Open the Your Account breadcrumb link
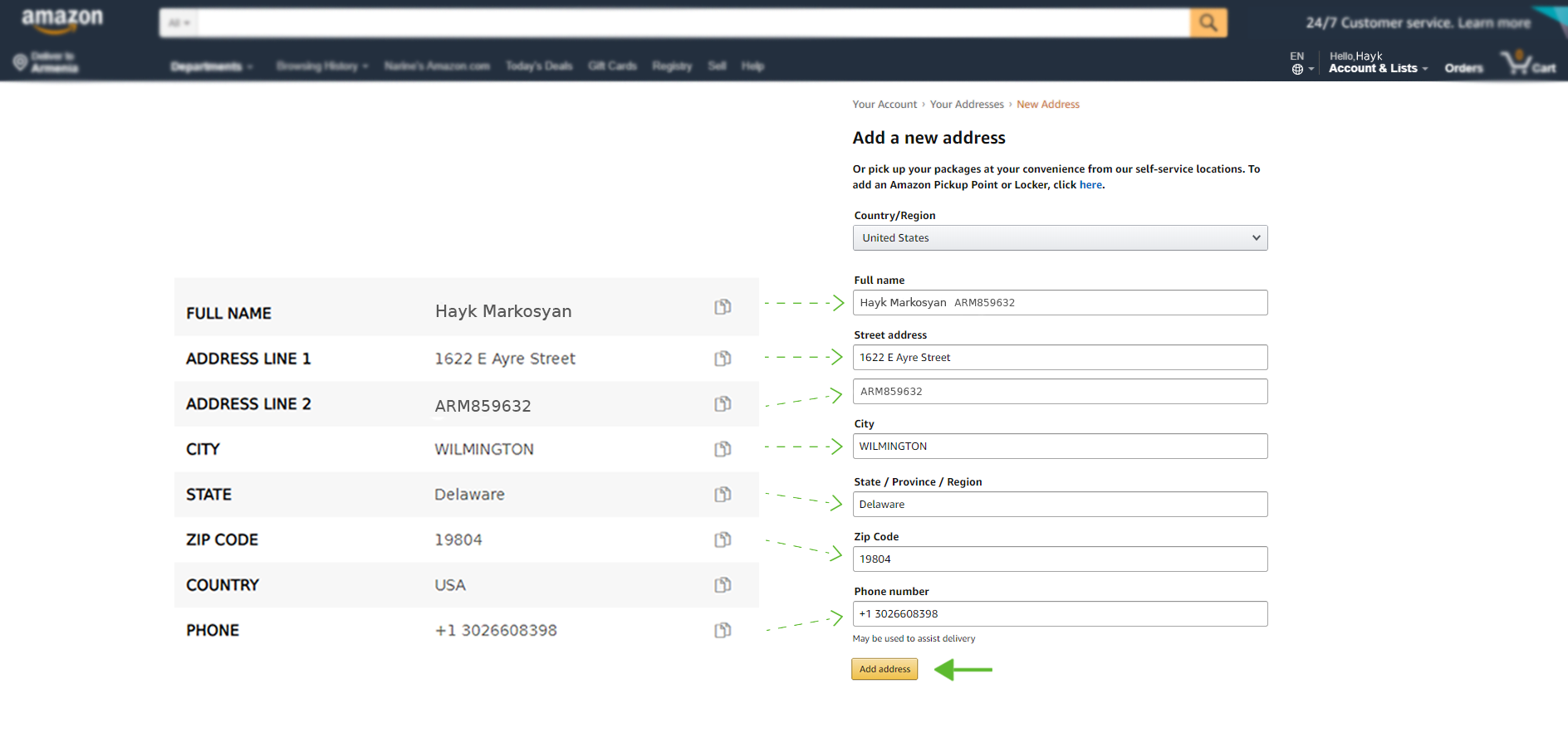This screenshot has width=1568, height=742. point(884,105)
